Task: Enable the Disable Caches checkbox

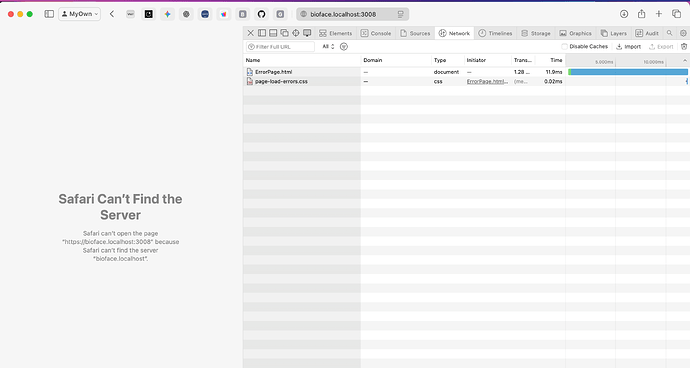Action: click(x=564, y=47)
